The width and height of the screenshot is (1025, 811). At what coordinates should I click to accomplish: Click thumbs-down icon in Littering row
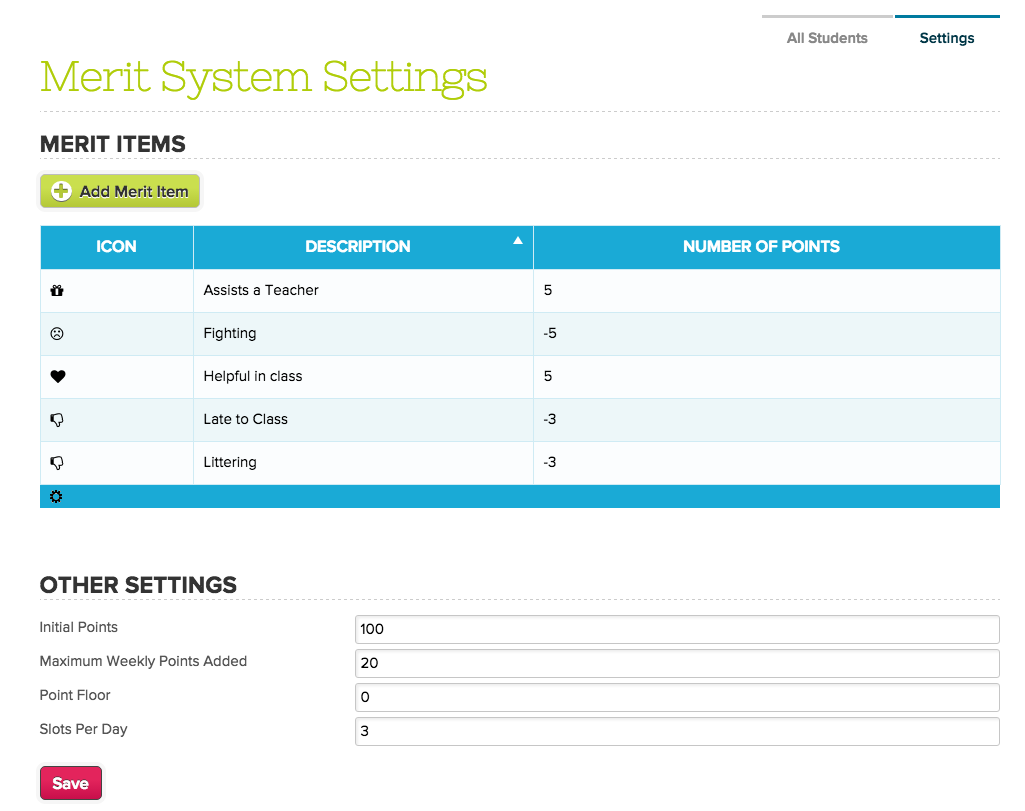[x=57, y=463]
